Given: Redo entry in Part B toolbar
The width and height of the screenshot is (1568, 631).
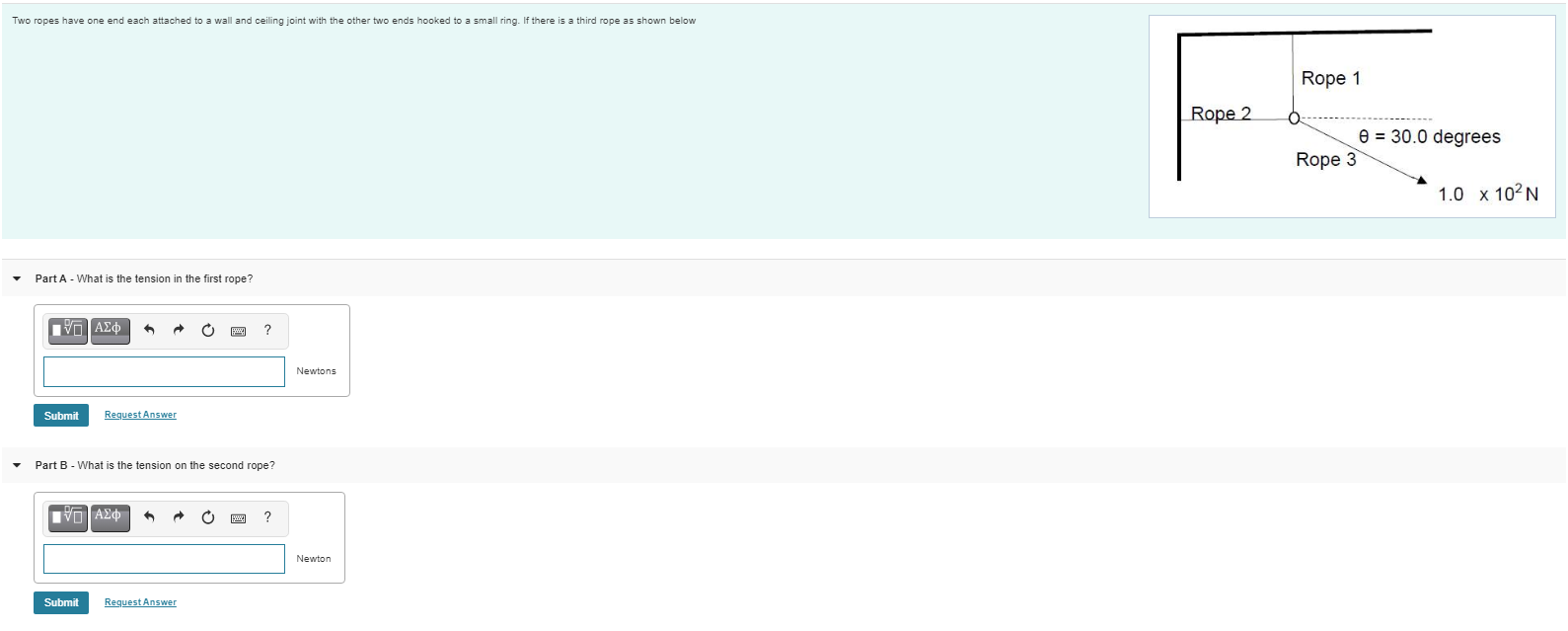Looking at the screenshot, I should pyautogui.click(x=179, y=517).
